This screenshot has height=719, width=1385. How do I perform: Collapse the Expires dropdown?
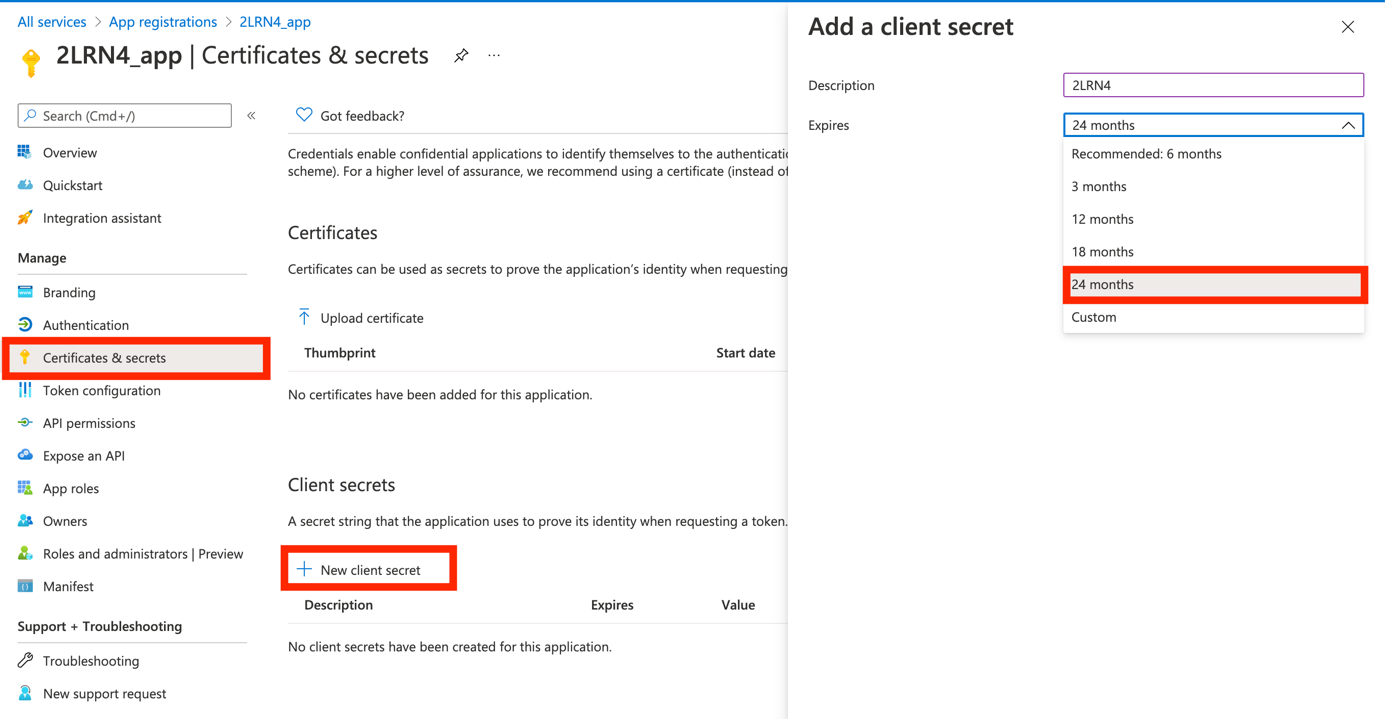click(x=1348, y=125)
